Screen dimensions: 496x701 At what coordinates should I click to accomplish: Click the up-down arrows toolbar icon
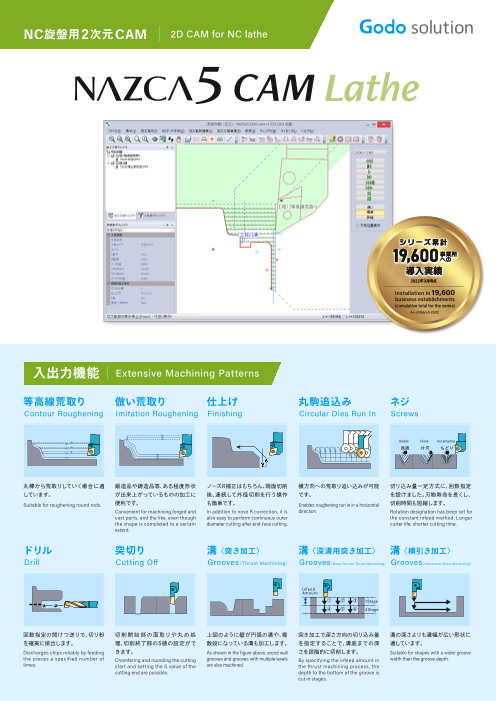[x=171, y=139]
